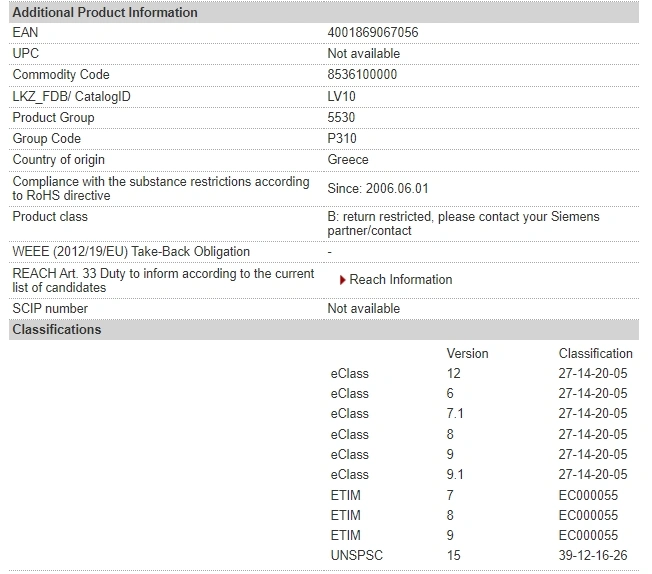This screenshot has height=574, width=652.
Task: Select the ETIM version 7 code EC000055
Action: tap(588, 495)
